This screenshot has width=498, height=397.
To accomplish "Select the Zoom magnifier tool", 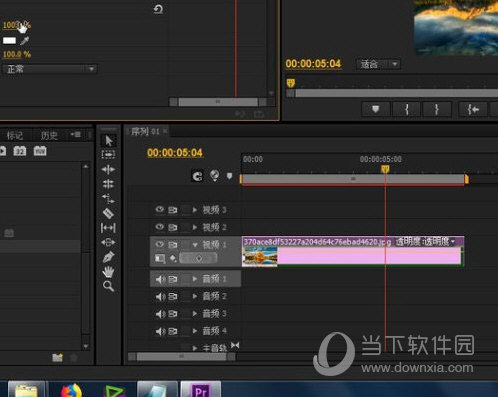I will pyautogui.click(x=108, y=286).
